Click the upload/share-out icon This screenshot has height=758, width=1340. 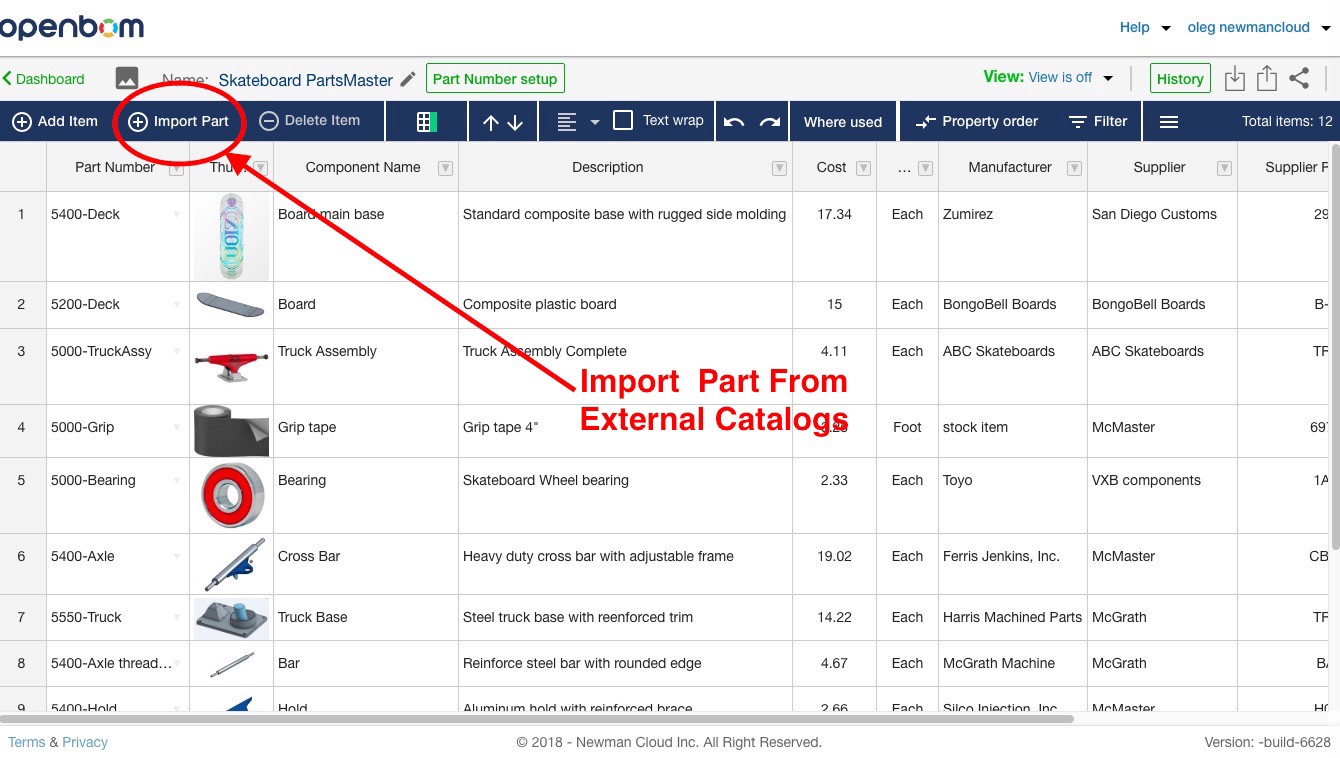tap(1267, 78)
